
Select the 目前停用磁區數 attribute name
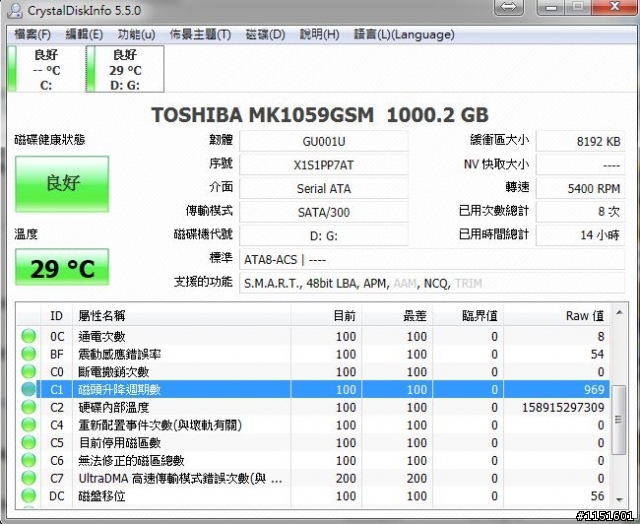(x=120, y=443)
